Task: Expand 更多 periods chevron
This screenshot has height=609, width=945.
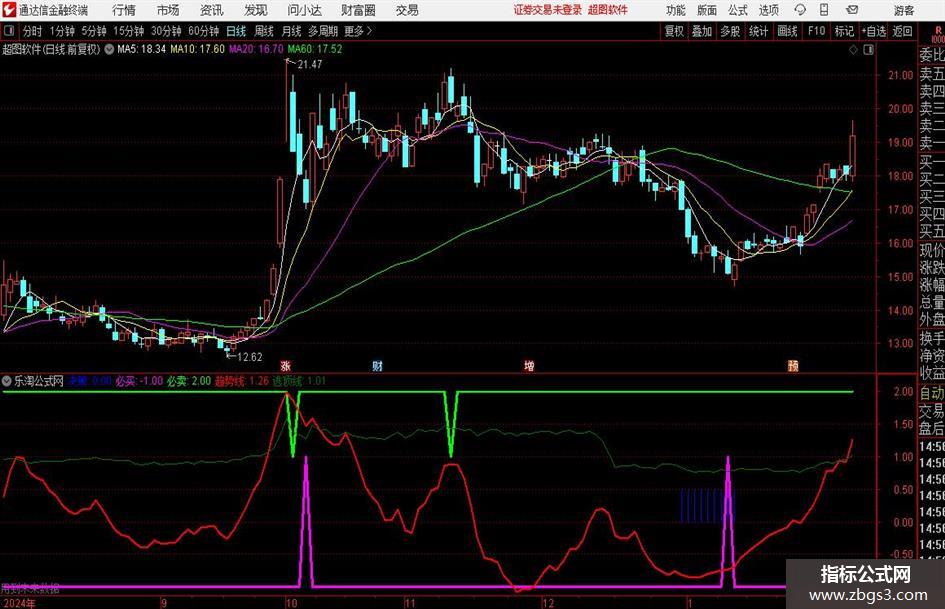Action: (x=359, y=31)
